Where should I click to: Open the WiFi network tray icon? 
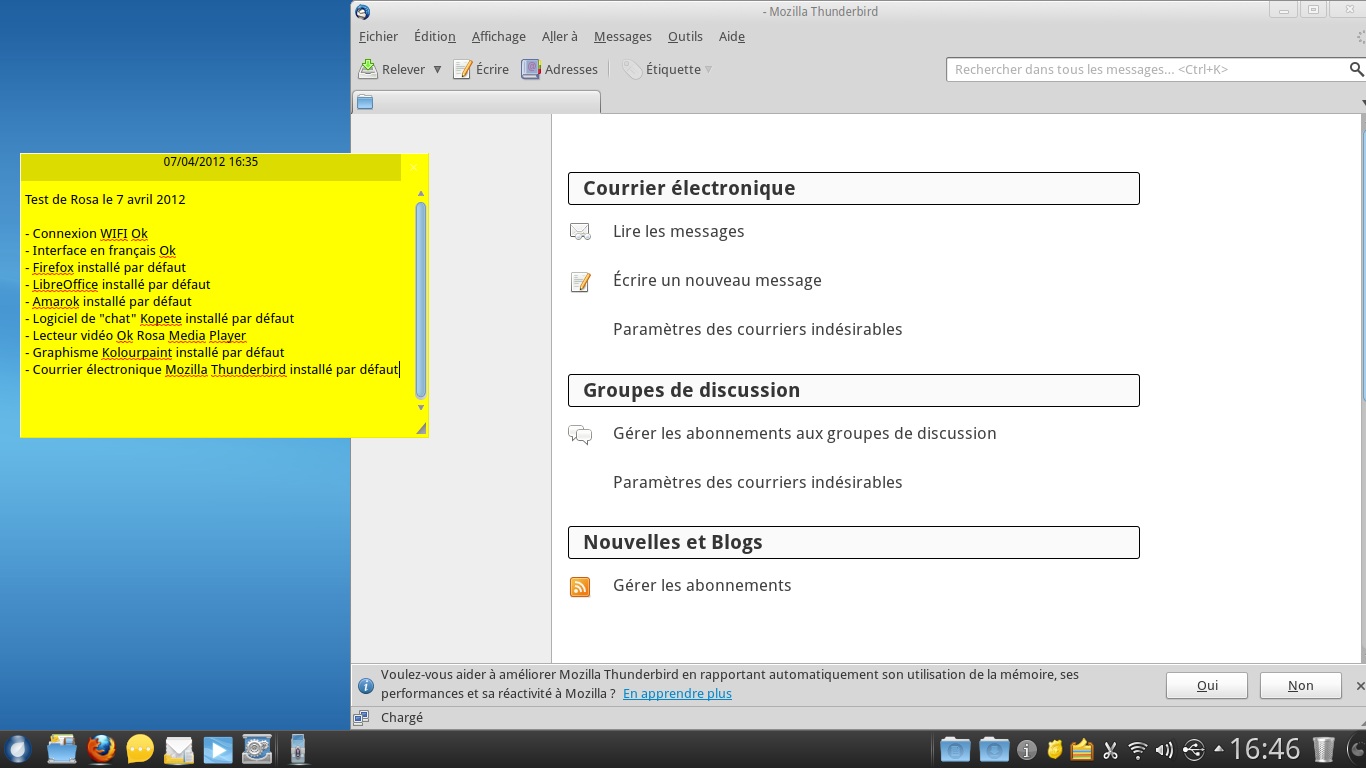1137,750
